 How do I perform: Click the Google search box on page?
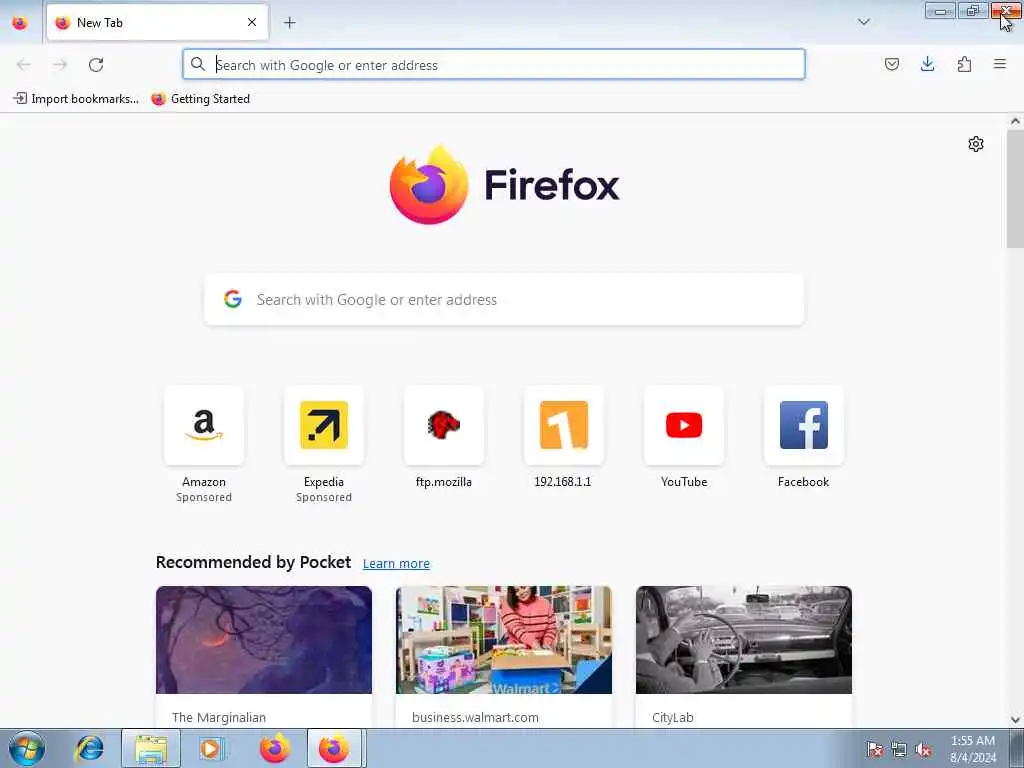504,300
